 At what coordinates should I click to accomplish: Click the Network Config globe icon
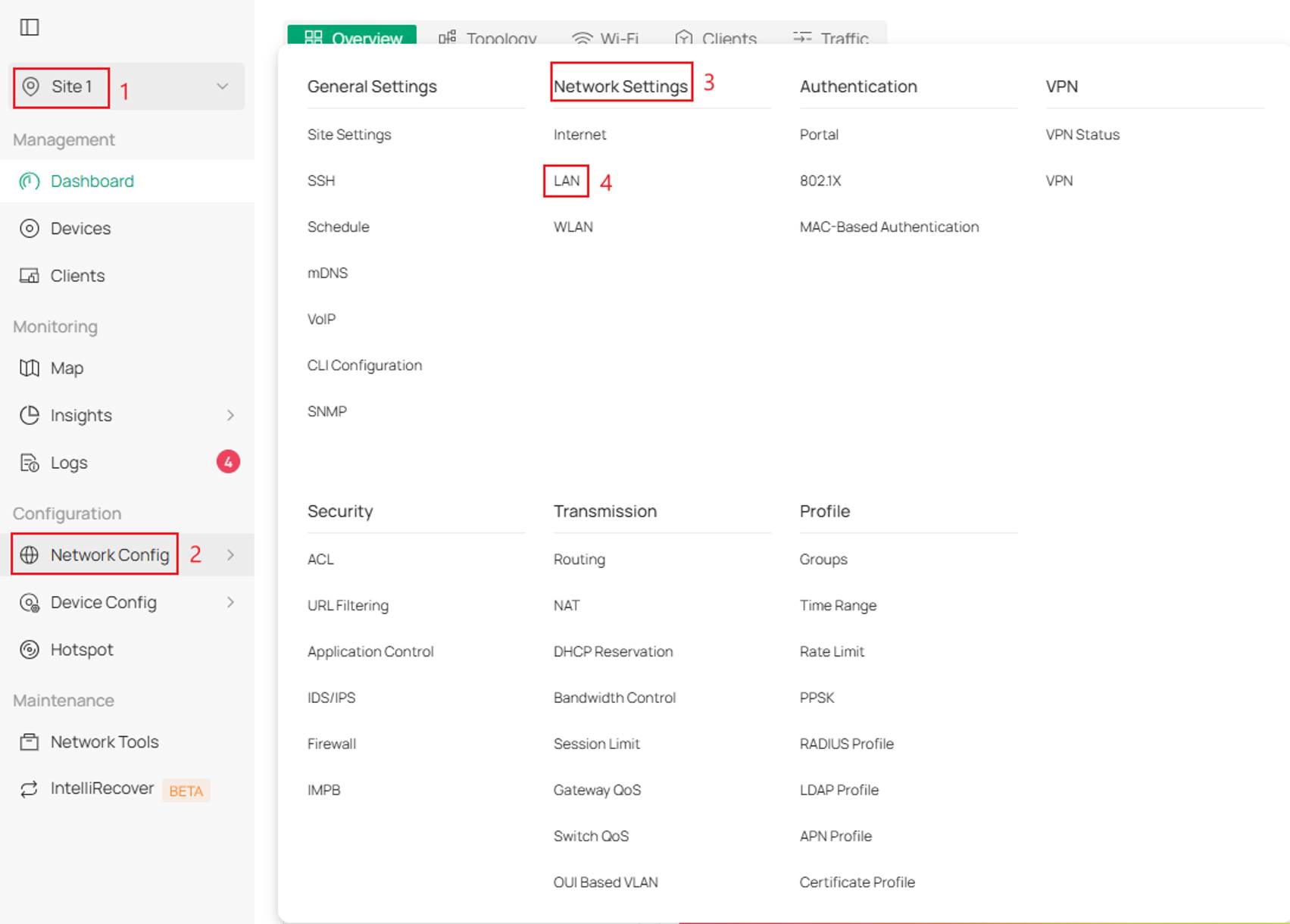click(30, 555)
